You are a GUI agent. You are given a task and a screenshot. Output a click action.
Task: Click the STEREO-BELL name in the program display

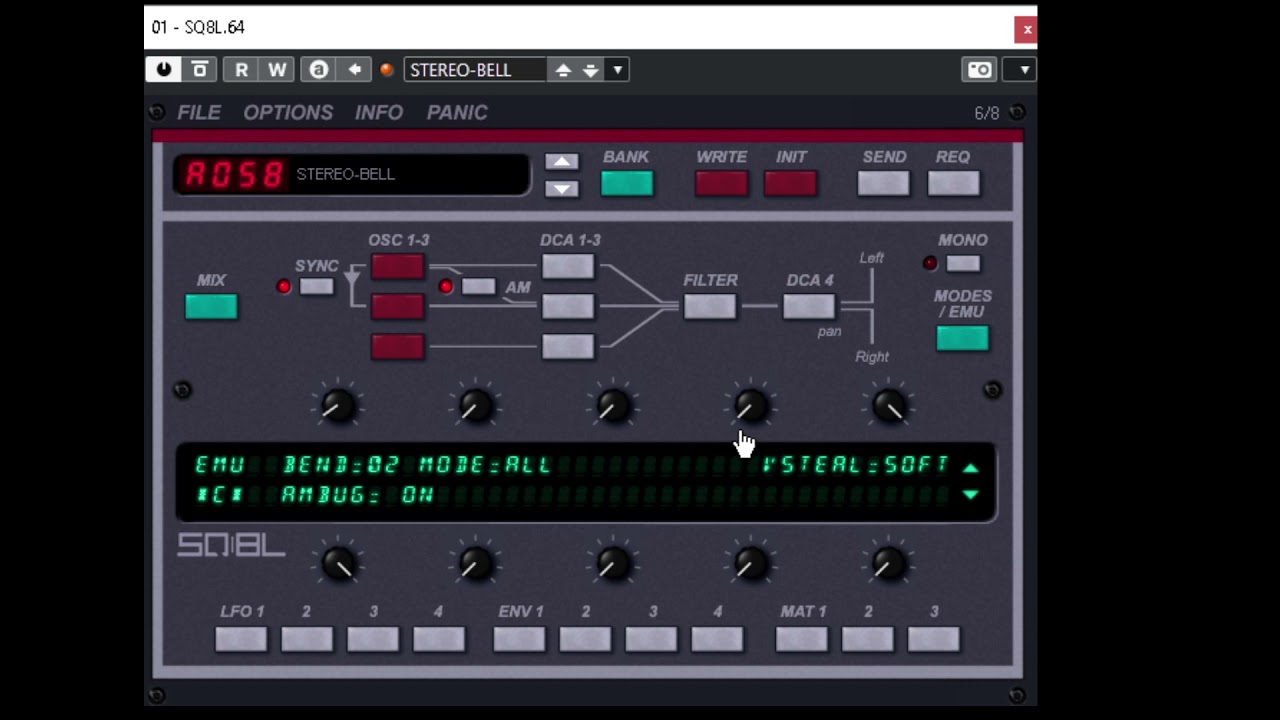point(345,174)
